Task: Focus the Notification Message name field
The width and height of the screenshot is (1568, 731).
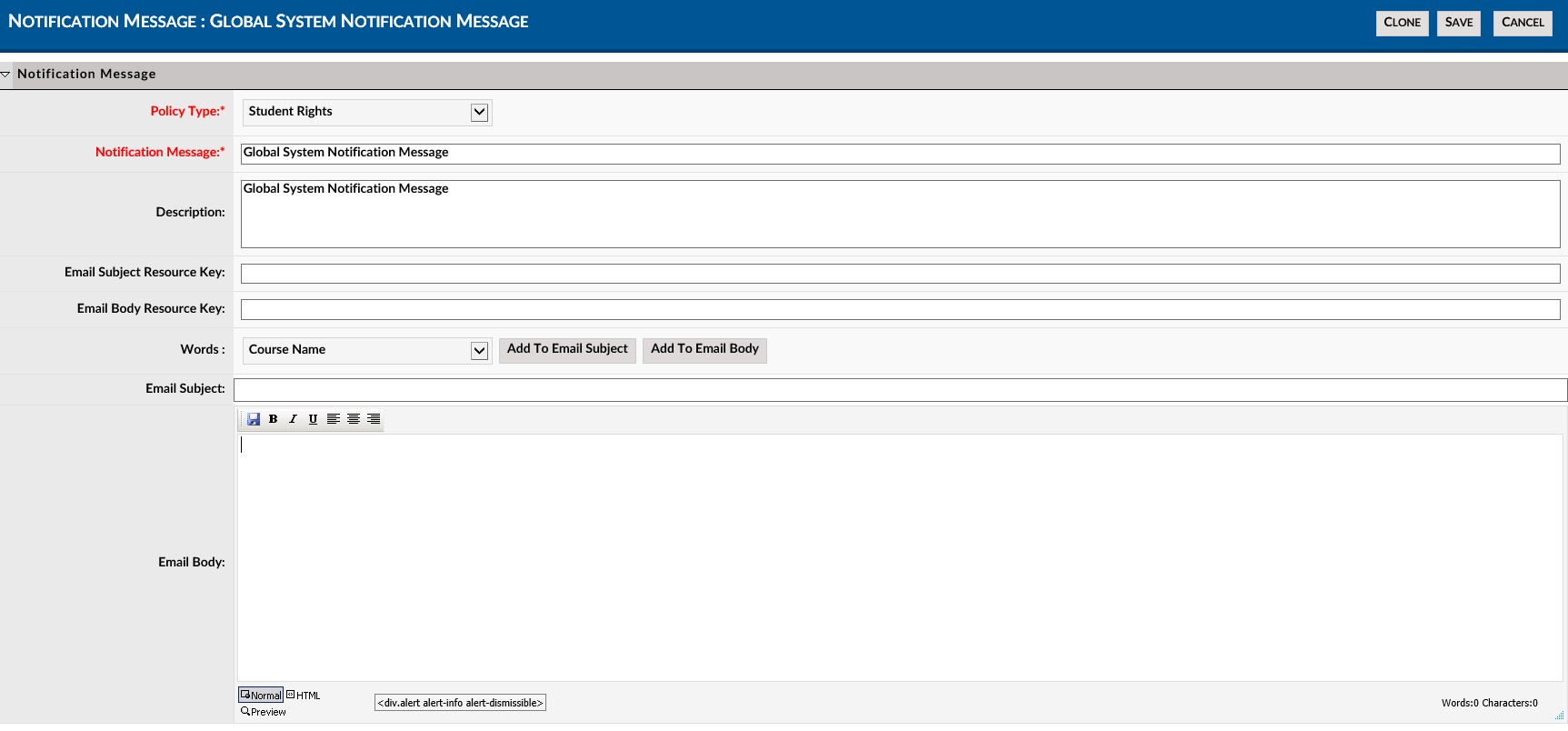Action: point(900,154)
